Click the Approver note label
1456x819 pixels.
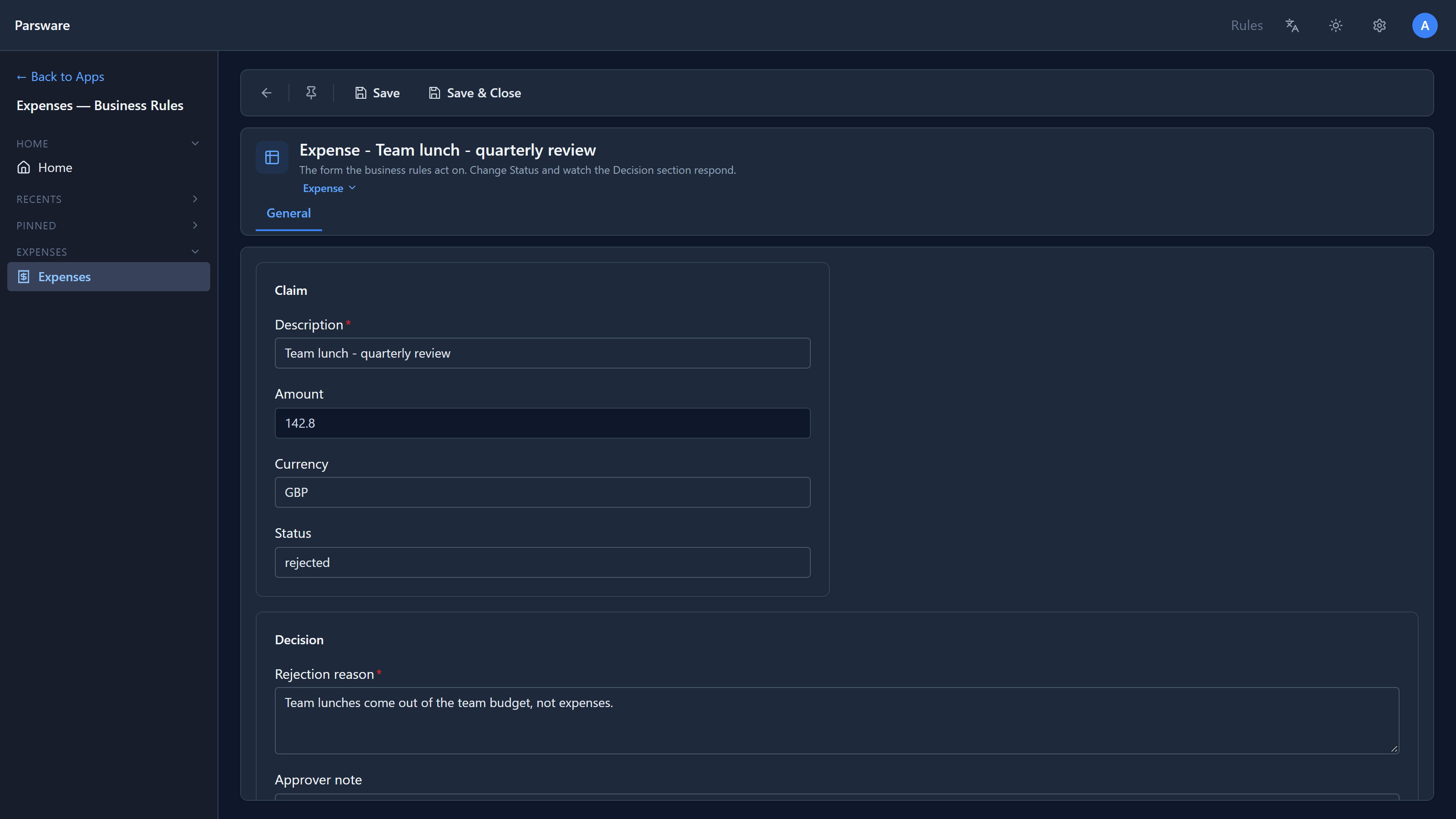(x=318, y=780)
